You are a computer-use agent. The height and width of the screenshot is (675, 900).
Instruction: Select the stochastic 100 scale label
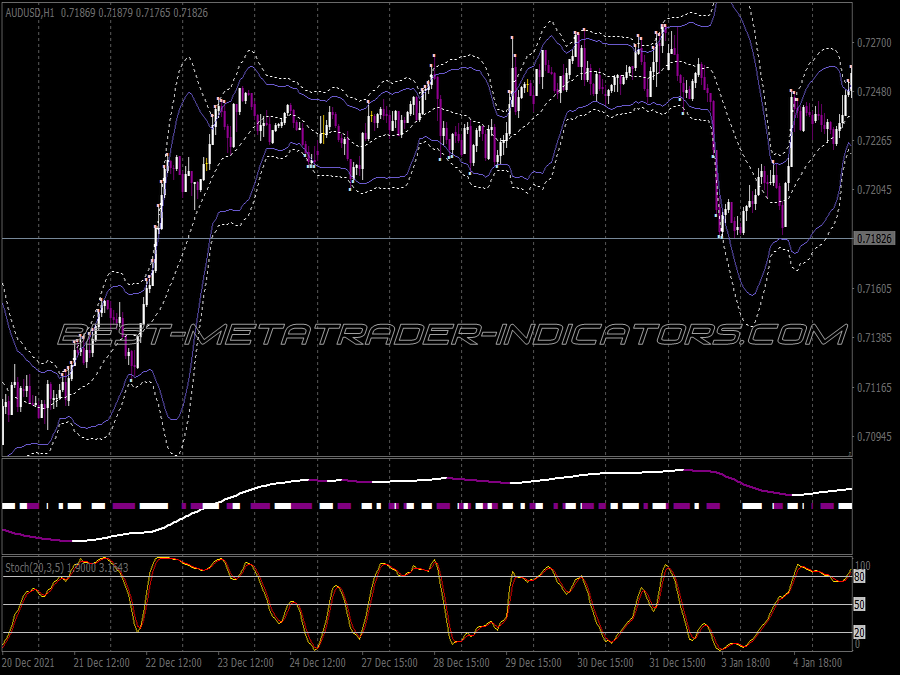863,566
